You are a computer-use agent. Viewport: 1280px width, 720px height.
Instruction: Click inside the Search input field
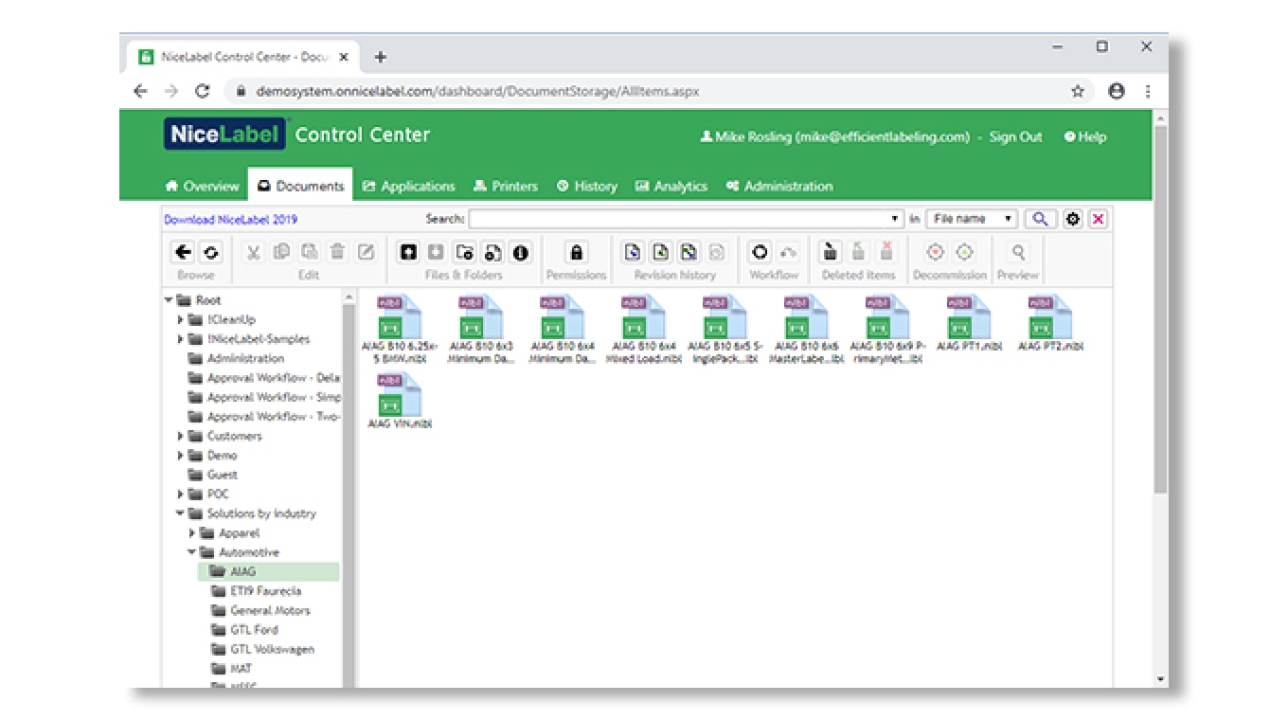[x=680, y=219]
